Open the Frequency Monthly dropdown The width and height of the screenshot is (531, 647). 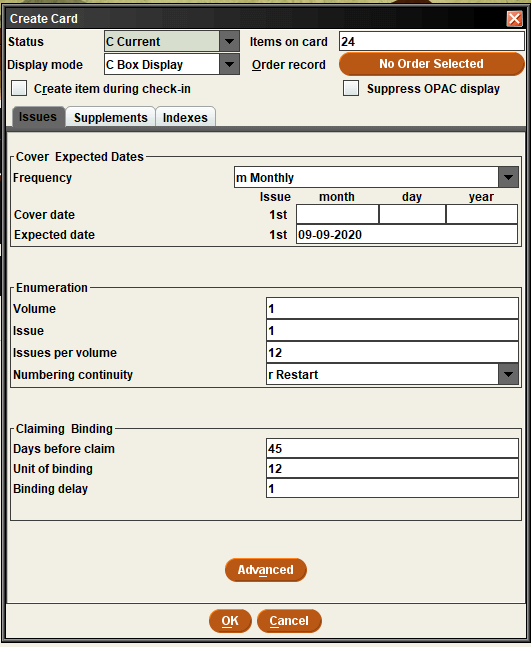click(508, 177)
